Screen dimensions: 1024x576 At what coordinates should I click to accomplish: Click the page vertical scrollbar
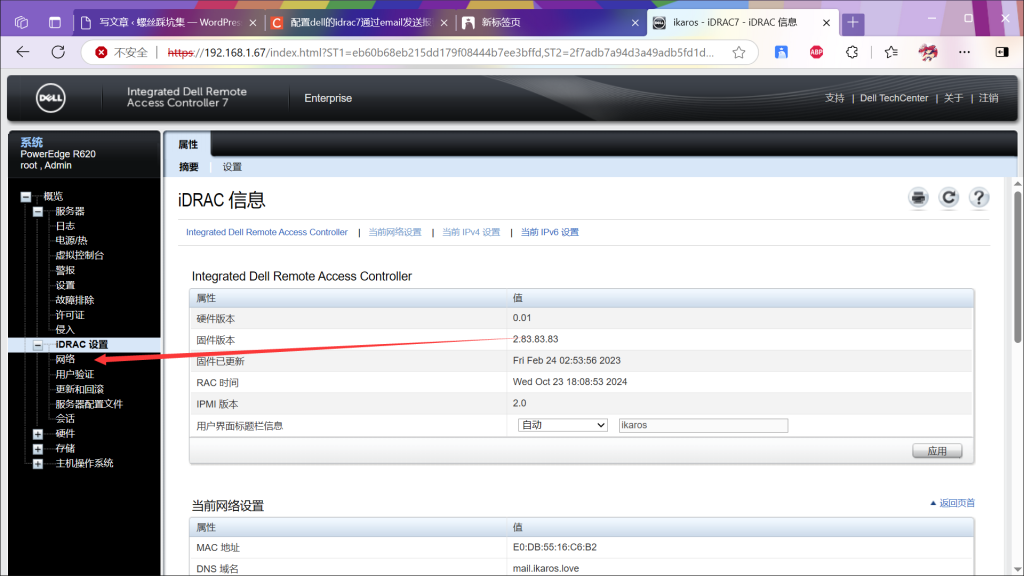[x=1017, y=268]
